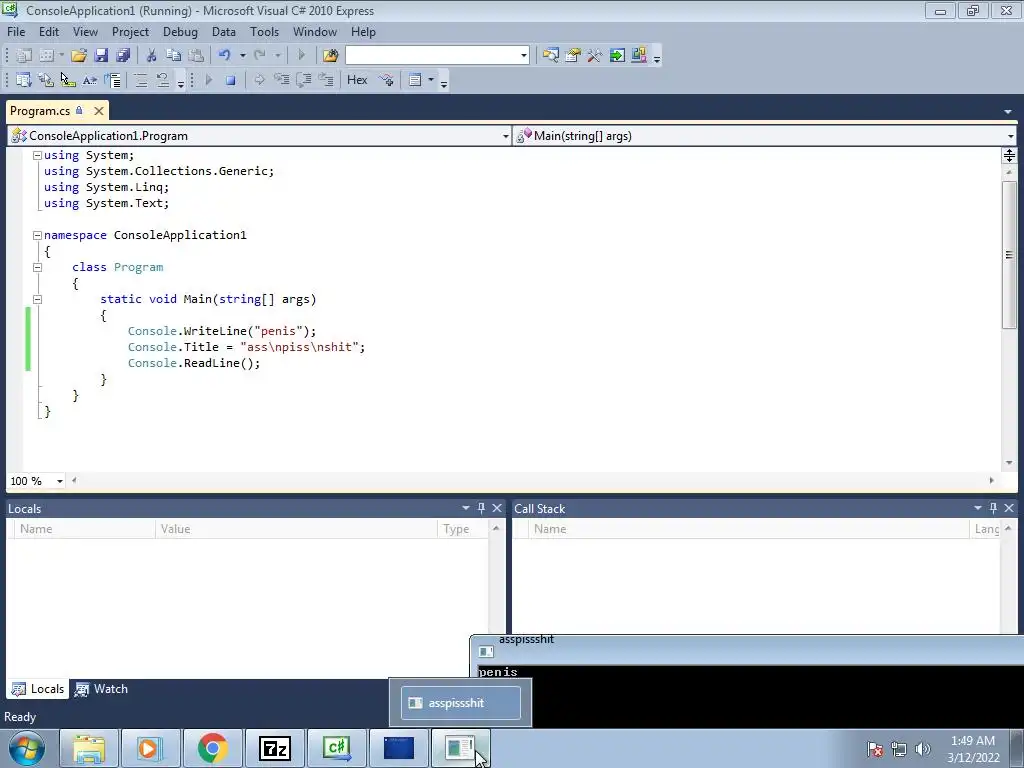Click the Display Parameter Info icon
Viewport: 1024px width, 768px height.
click(x=46, y=80)
